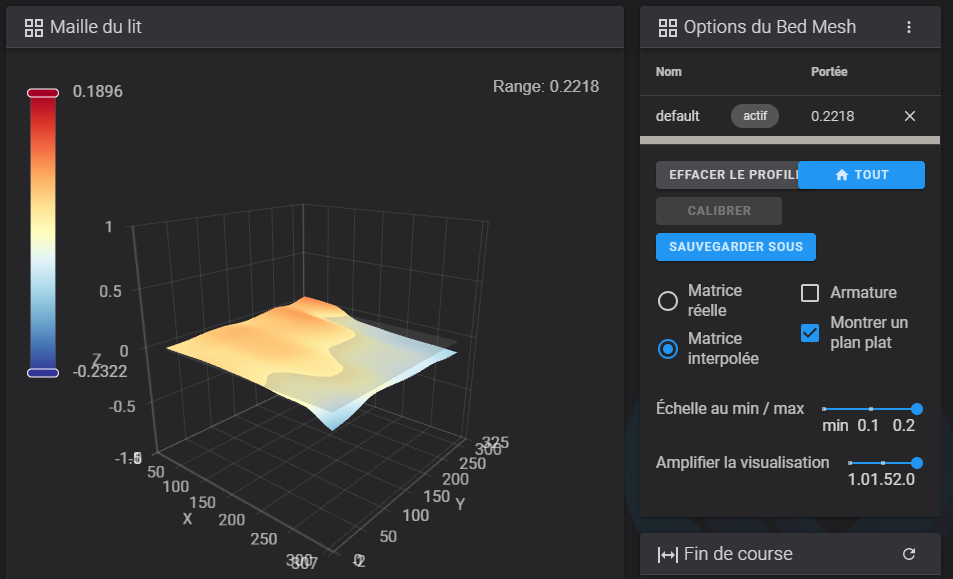
Task: Uncheck Montrer un plan plat checkbox
Action: 810,333
